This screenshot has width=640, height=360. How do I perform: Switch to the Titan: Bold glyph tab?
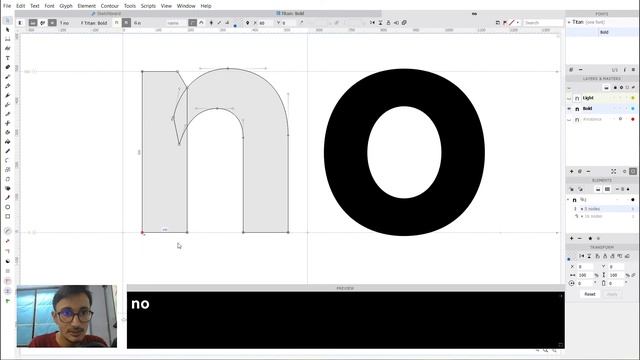point(290,13)
